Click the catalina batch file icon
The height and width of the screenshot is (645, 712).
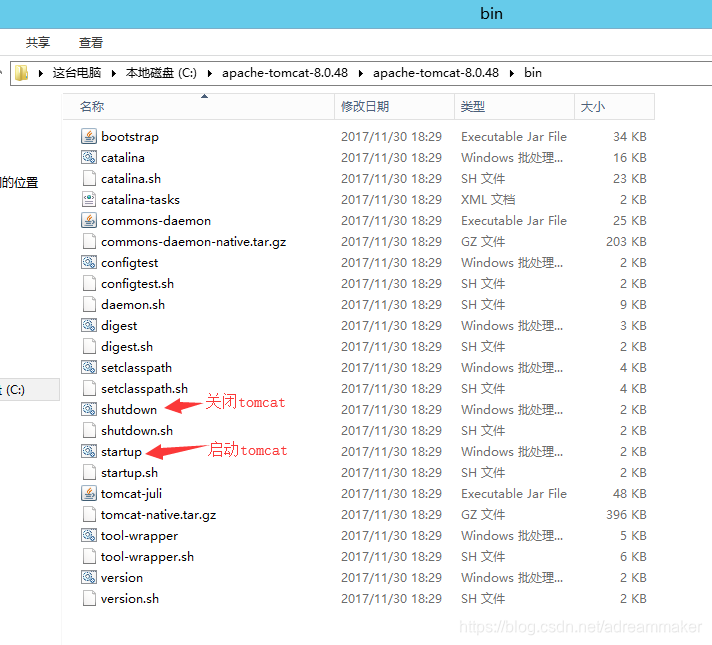pos(89,157)
